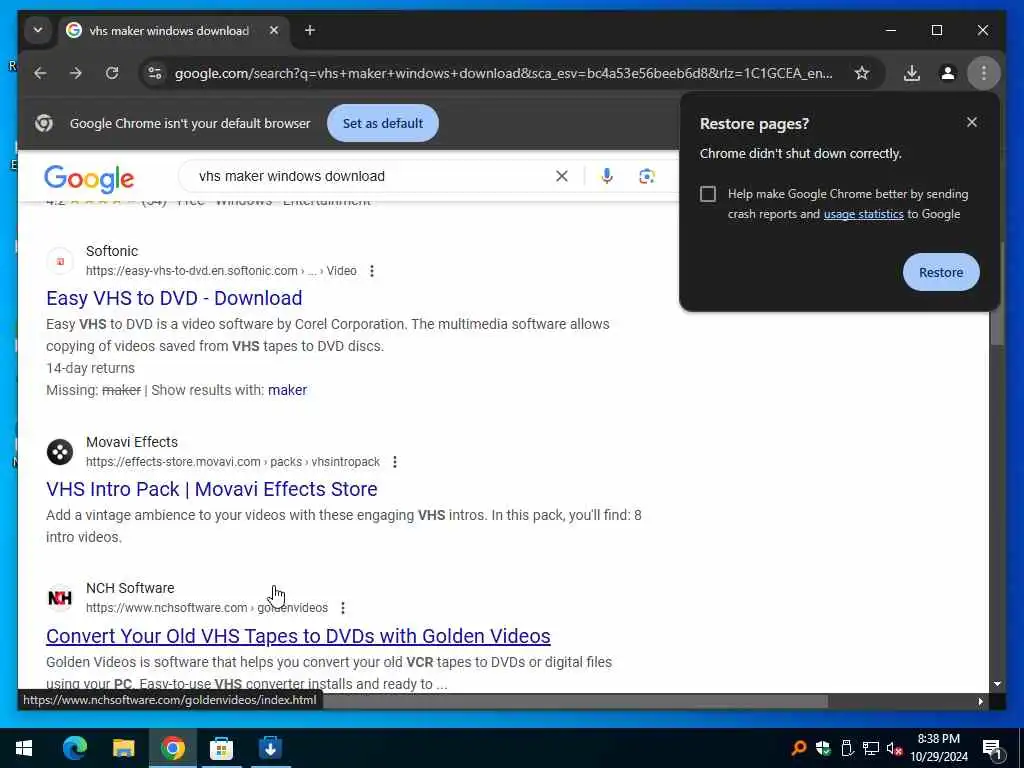Open the tab search dropdown arrow

(38, 30)
